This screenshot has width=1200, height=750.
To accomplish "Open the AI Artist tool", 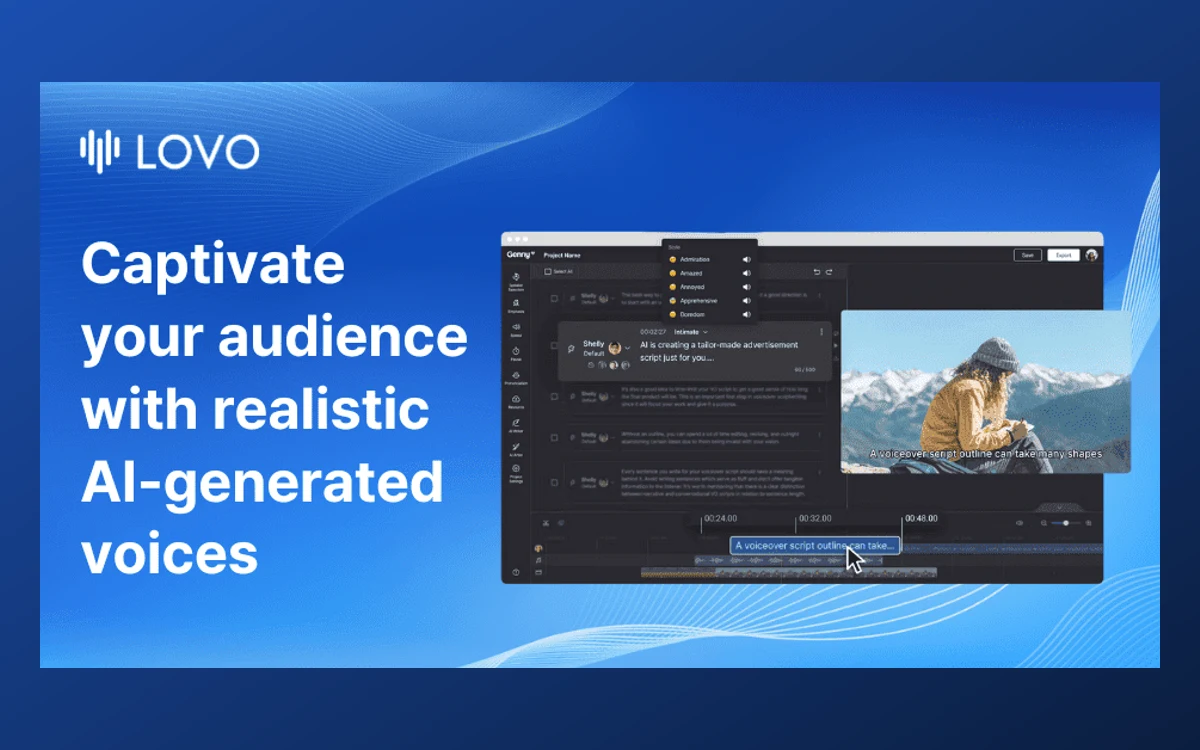I will [516, 449].
